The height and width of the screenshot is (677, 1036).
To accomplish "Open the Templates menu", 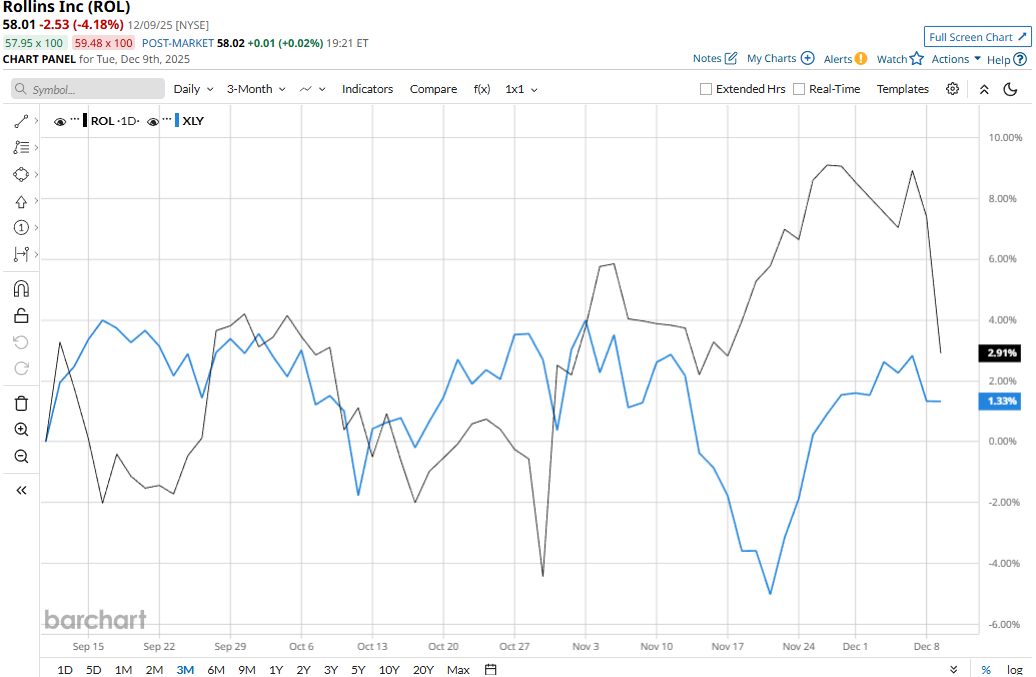I will pos(903,89).
